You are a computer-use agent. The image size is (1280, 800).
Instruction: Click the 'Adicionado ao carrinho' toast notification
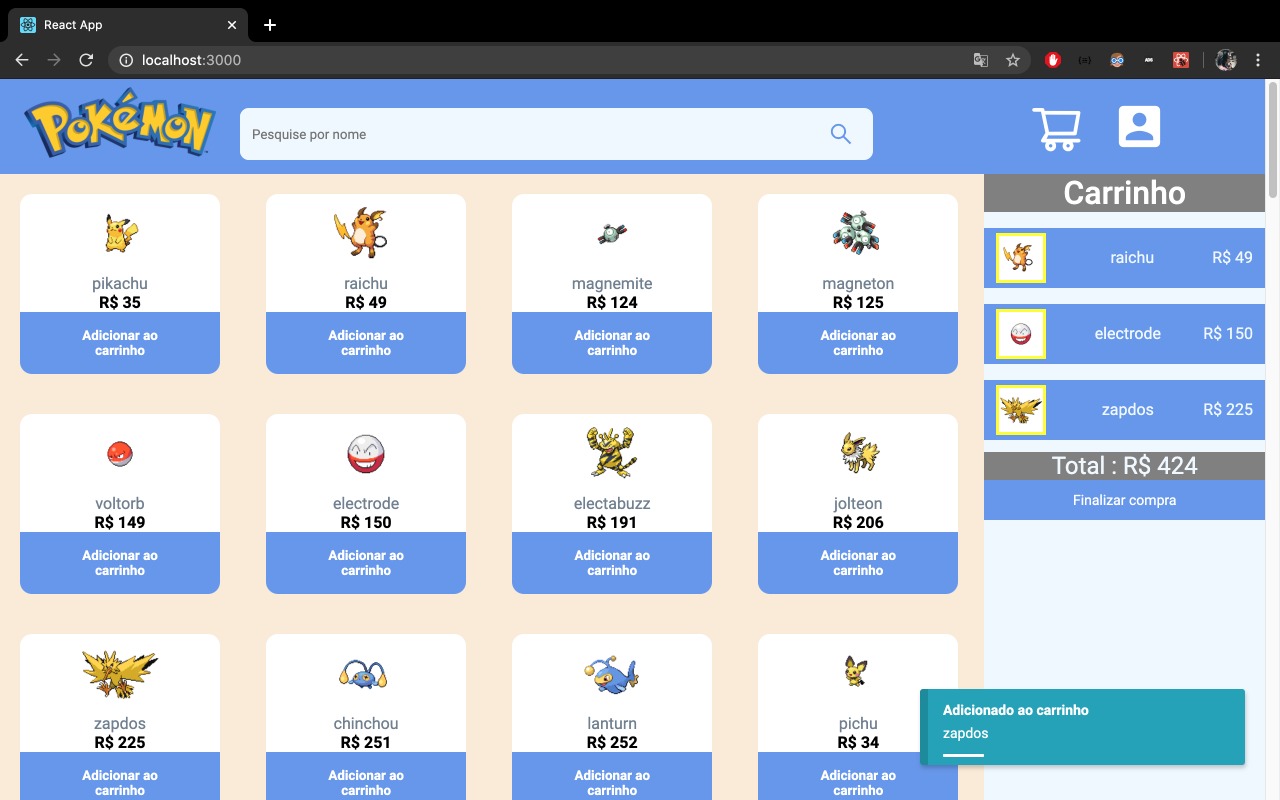[x=1082, y=727]
